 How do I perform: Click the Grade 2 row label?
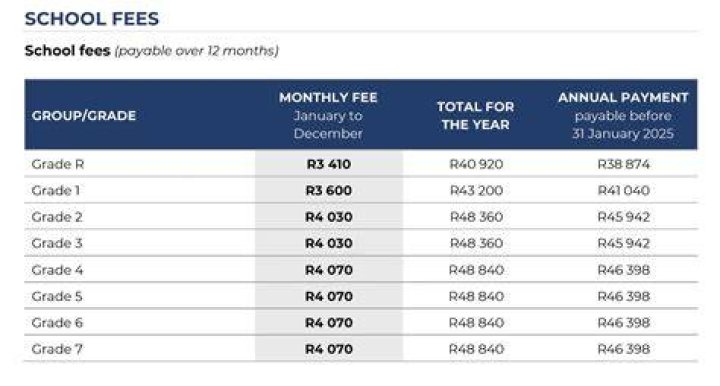[x=57, y=217]
